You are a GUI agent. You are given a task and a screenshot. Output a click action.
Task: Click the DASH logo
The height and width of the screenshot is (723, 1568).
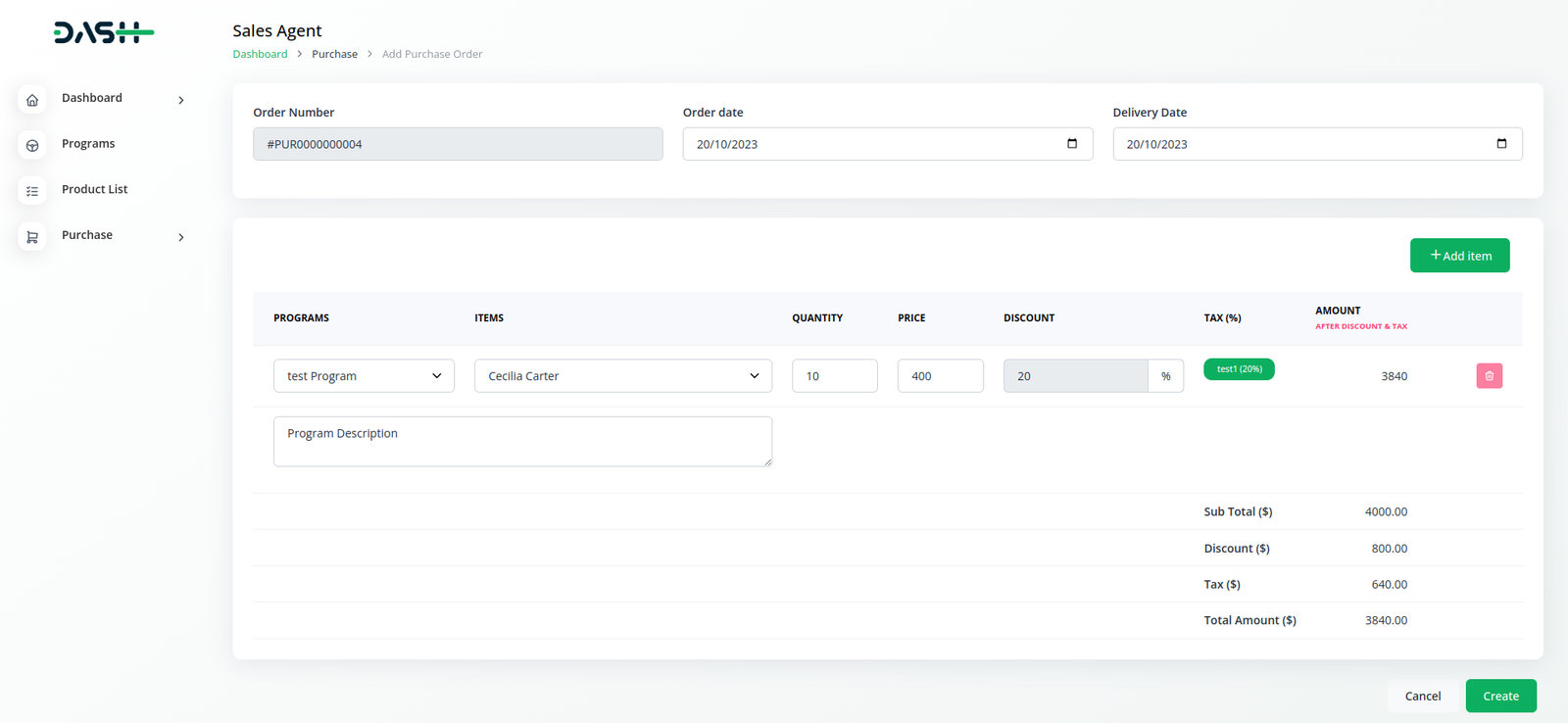[104, 33]
